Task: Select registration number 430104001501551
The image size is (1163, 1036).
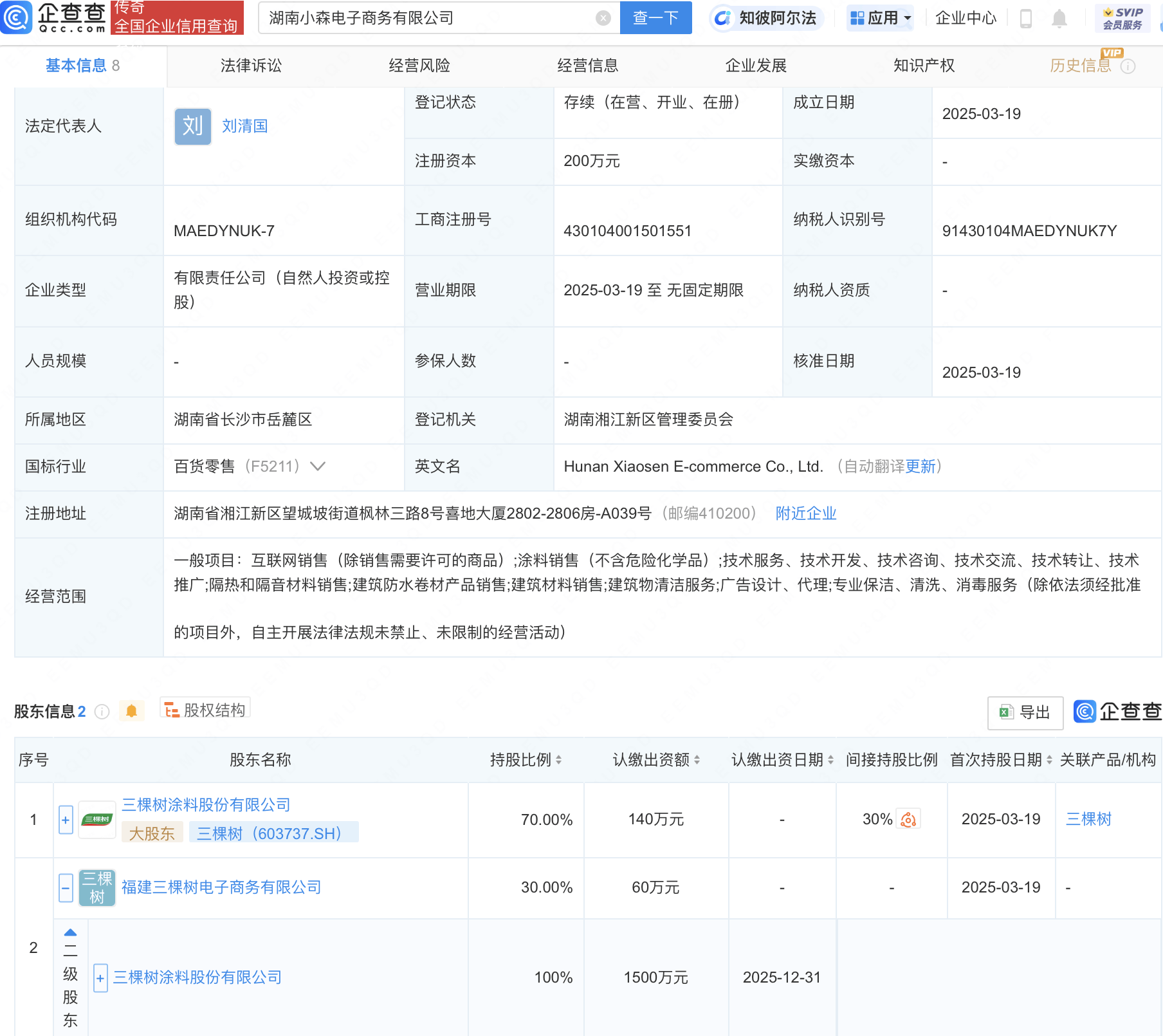Action: (x=627, y=231)
